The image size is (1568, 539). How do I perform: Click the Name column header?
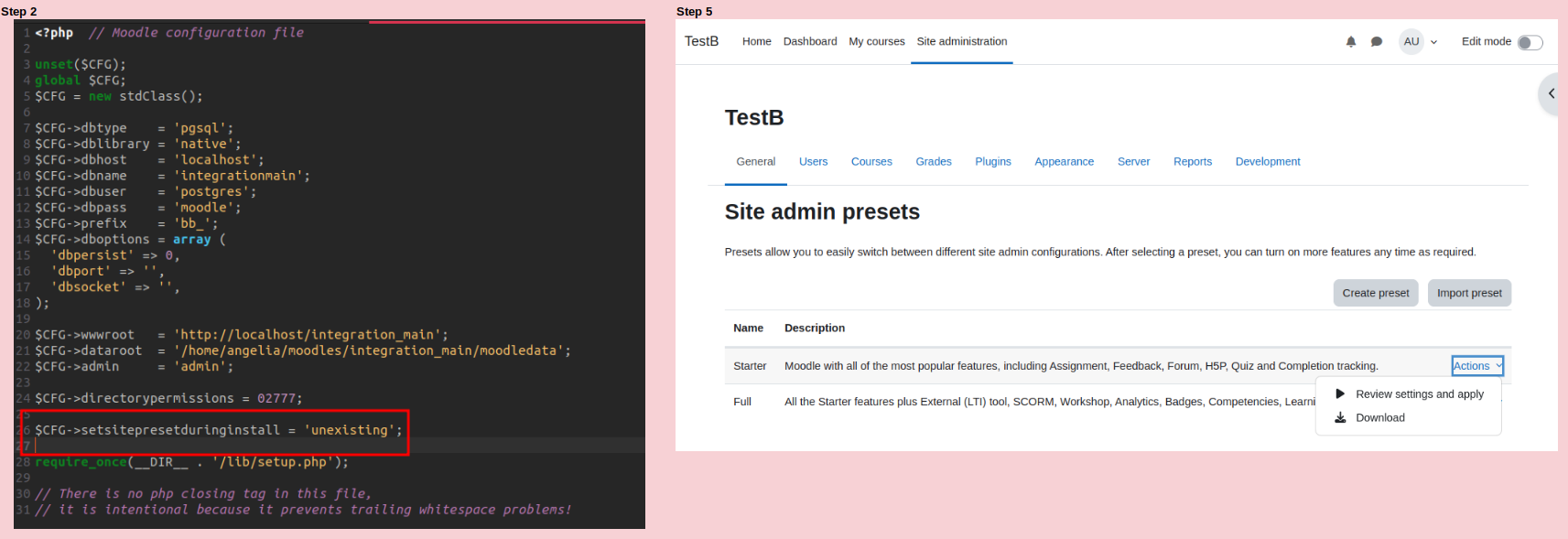point(748,328)
